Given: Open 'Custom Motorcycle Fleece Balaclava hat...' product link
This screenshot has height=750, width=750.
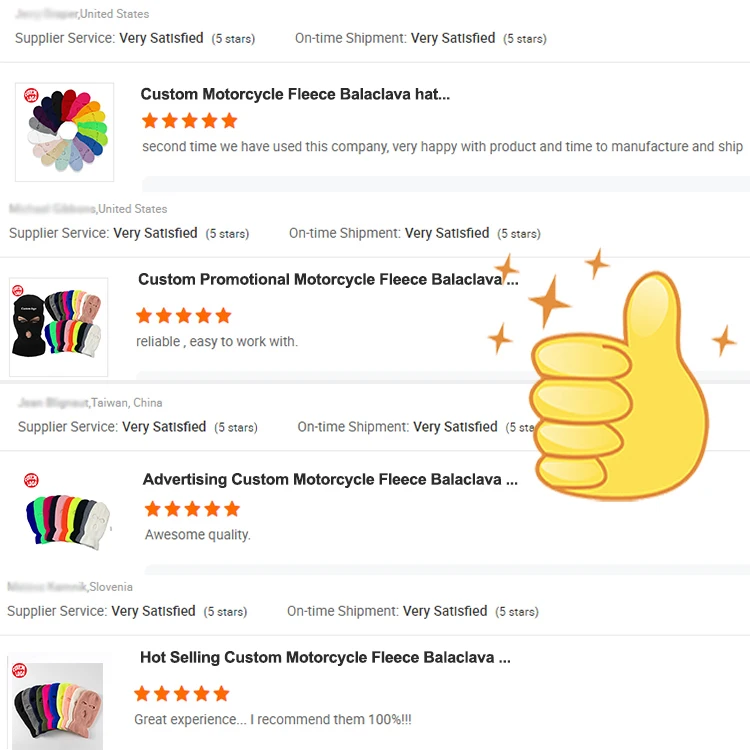Looking at the screenshot, I should (295, 94).
